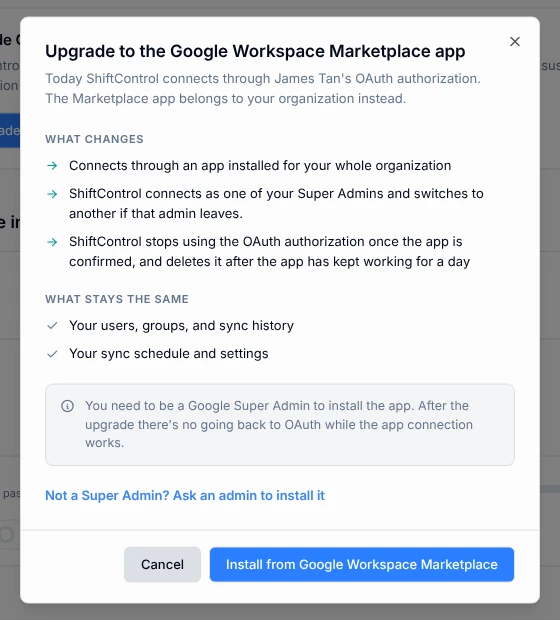Click the subtitle mentioning James Tan's OAuth authorization
The height and width of the screenshot is (620, 560).
pos(263,89)
